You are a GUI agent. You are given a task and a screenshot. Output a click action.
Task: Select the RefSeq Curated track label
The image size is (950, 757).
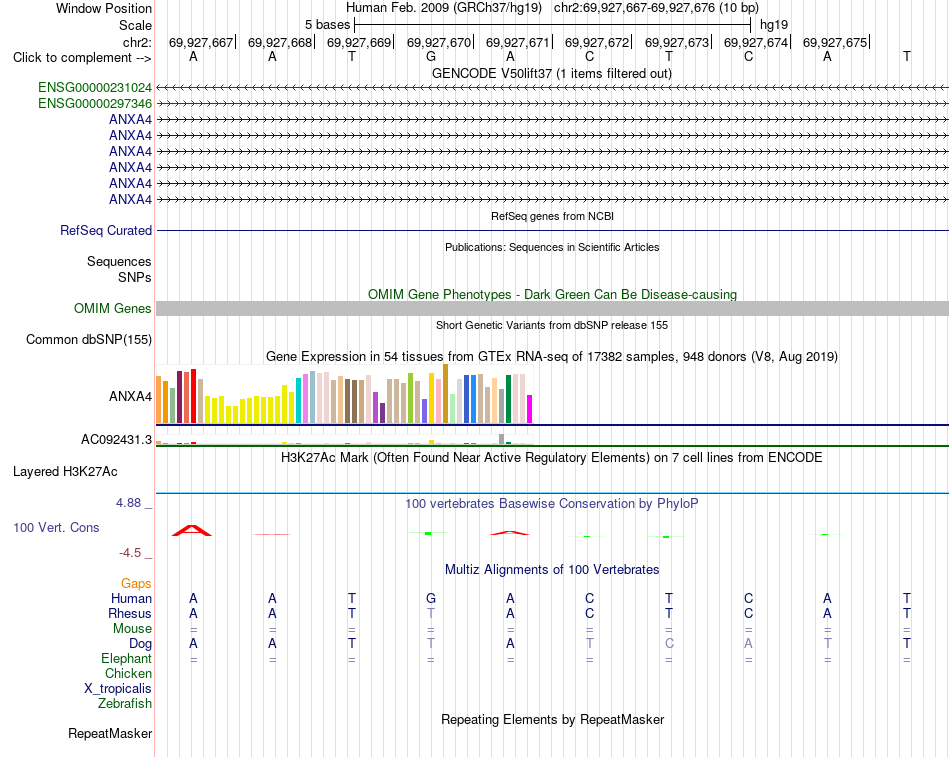pos(106,230)
